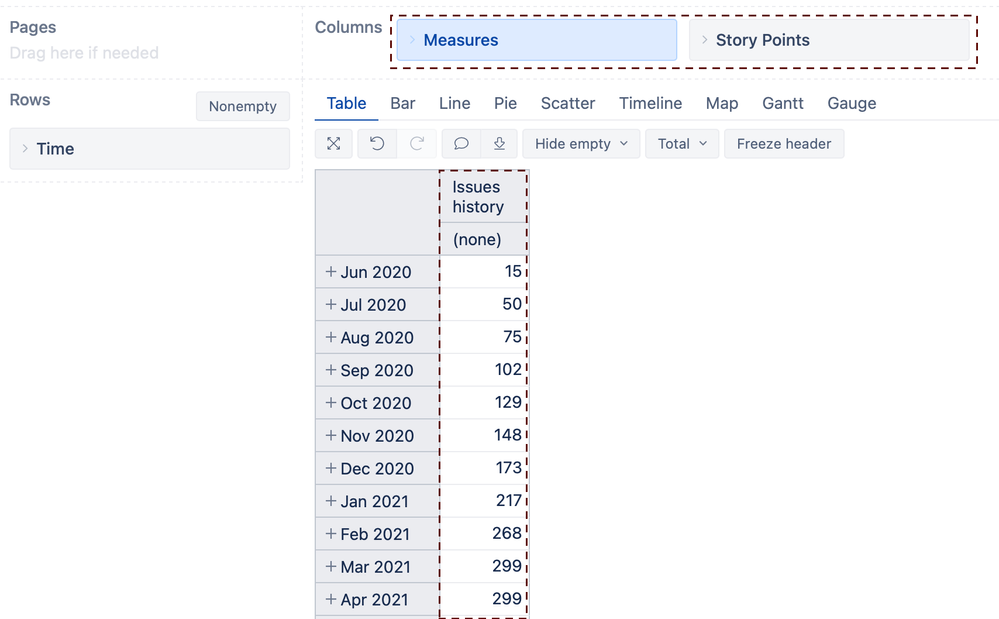Toggle the Freeze header option
The image size is (999, 619).
point(784,143)
